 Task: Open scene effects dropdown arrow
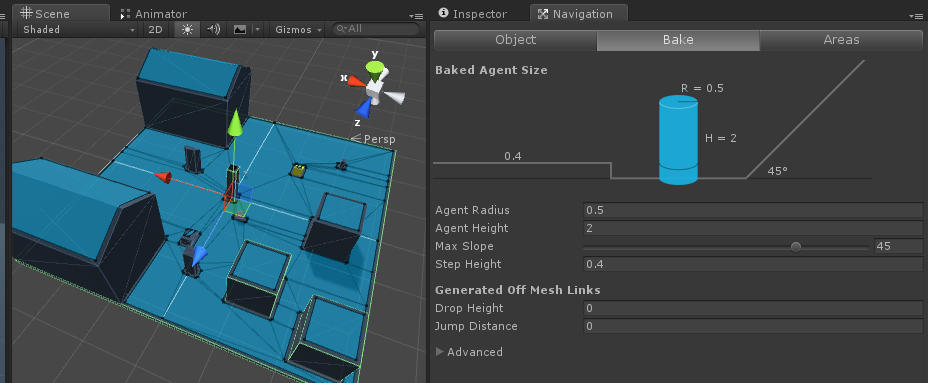pyautogui.click(x=257, y=30)
